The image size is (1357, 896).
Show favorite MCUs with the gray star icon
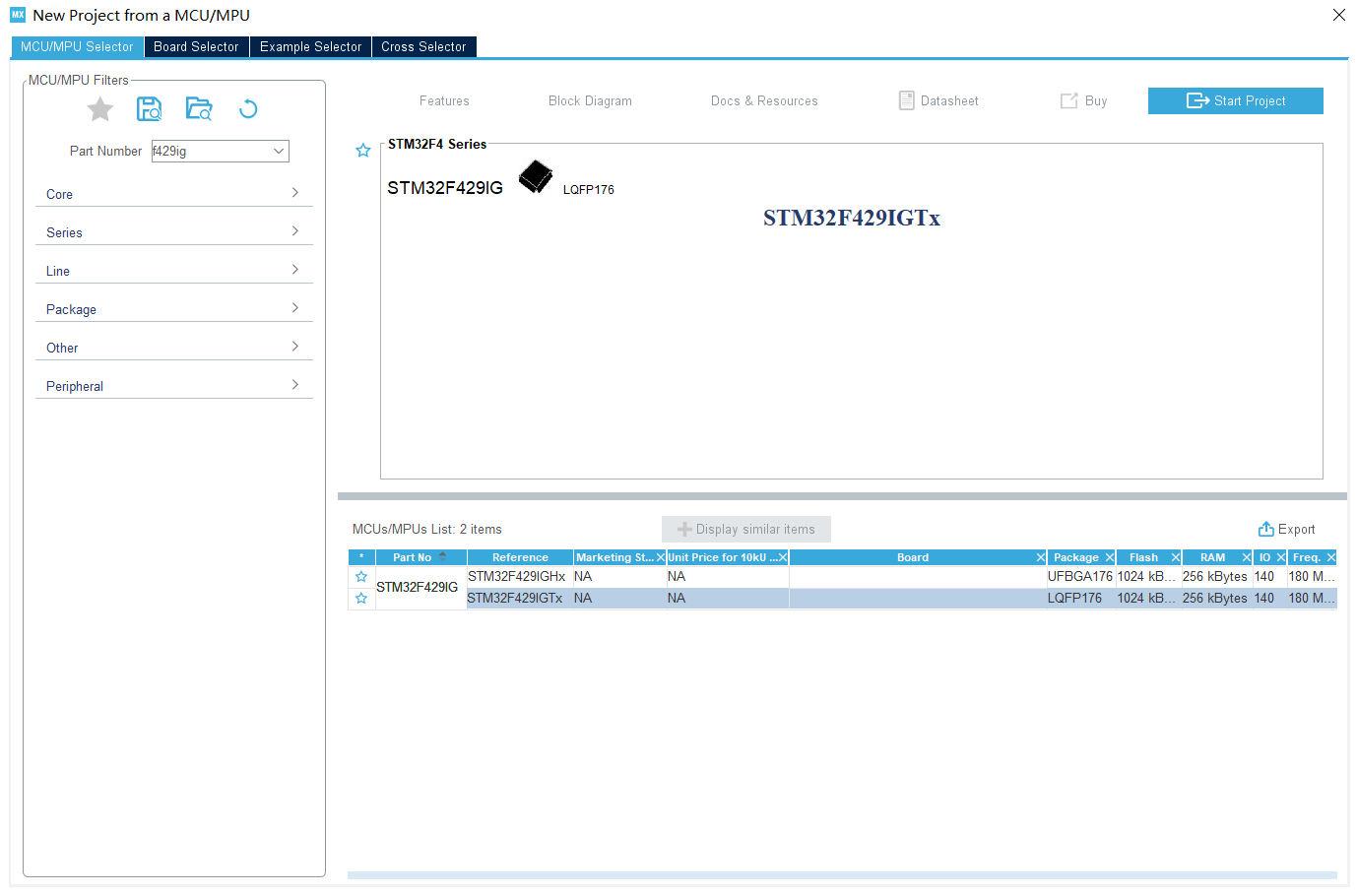tap(99, 109)
